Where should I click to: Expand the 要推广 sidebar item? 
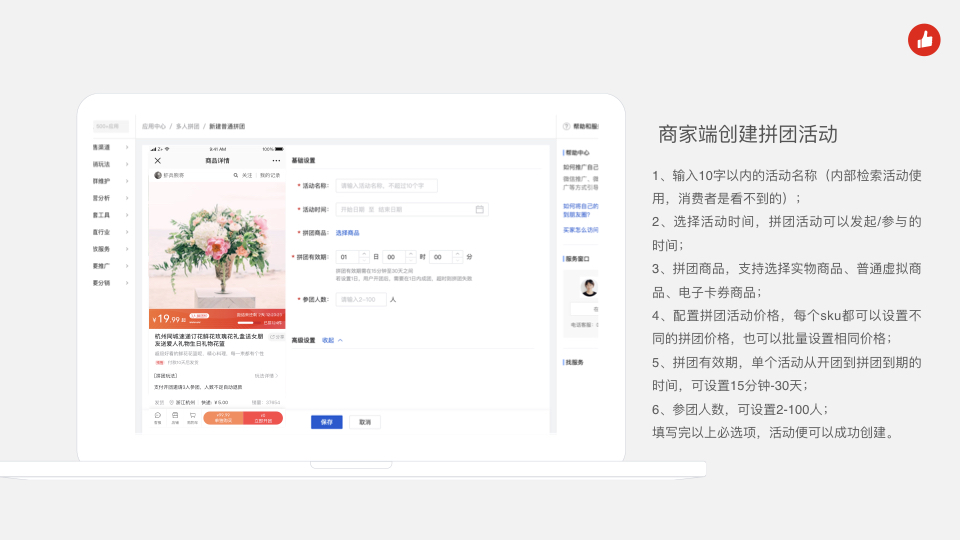[x=110, y=266]
